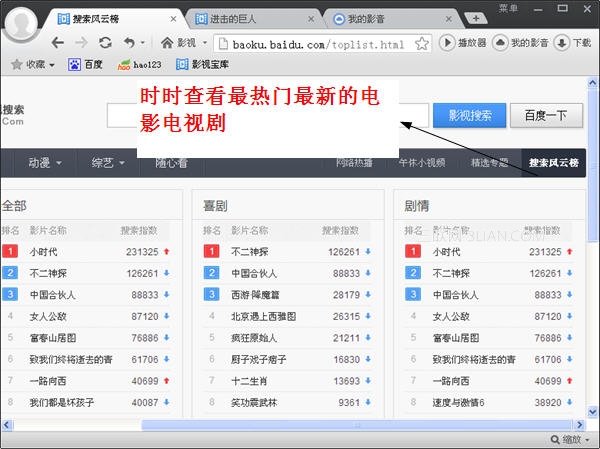Open 速度与激情6 in the 剧情 list
Image resolution: width=600 pixels, height=449 pixels.
(x=458, y=402)
